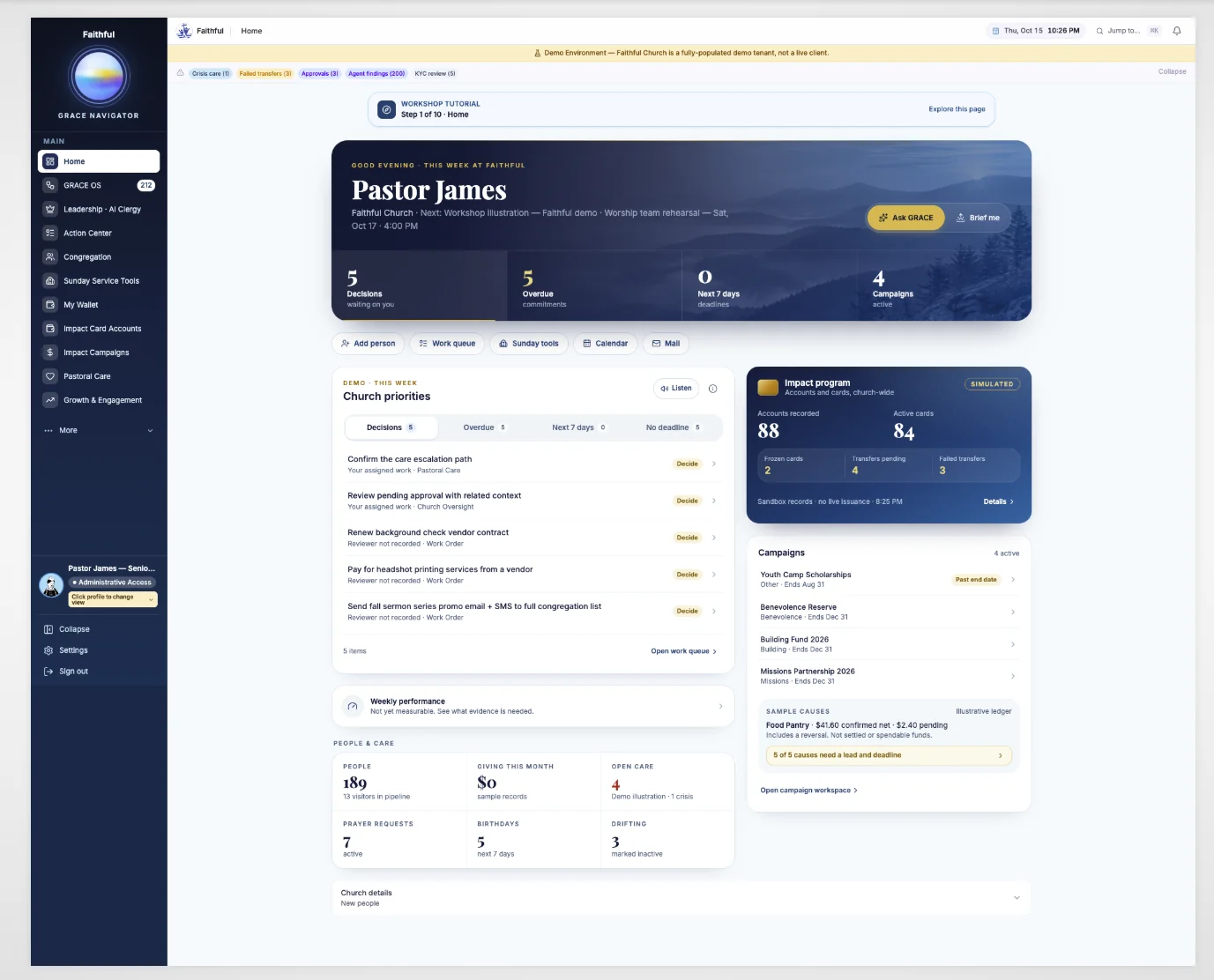Screen dimensions: 1214x980
Task: Open Missions Partnership 2026 chevron
Action: [1012, 676]
